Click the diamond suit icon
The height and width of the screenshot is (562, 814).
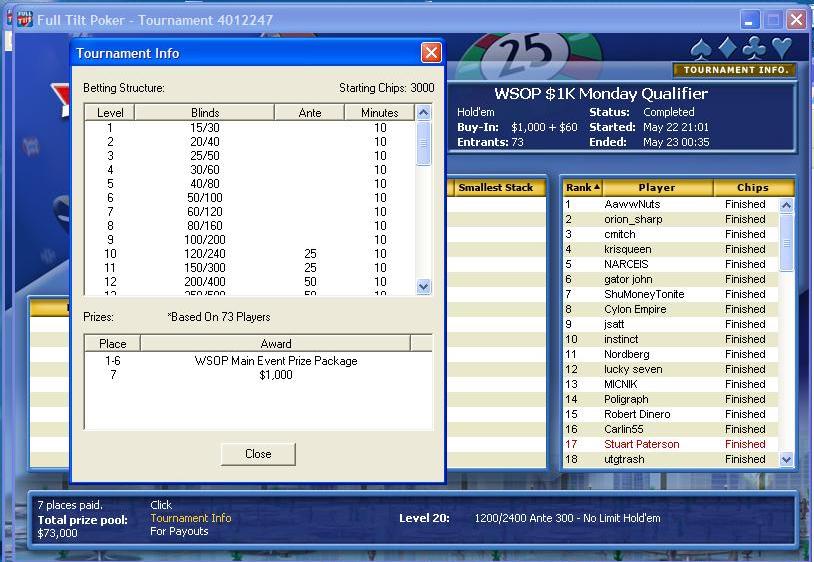tap(727, 48)
